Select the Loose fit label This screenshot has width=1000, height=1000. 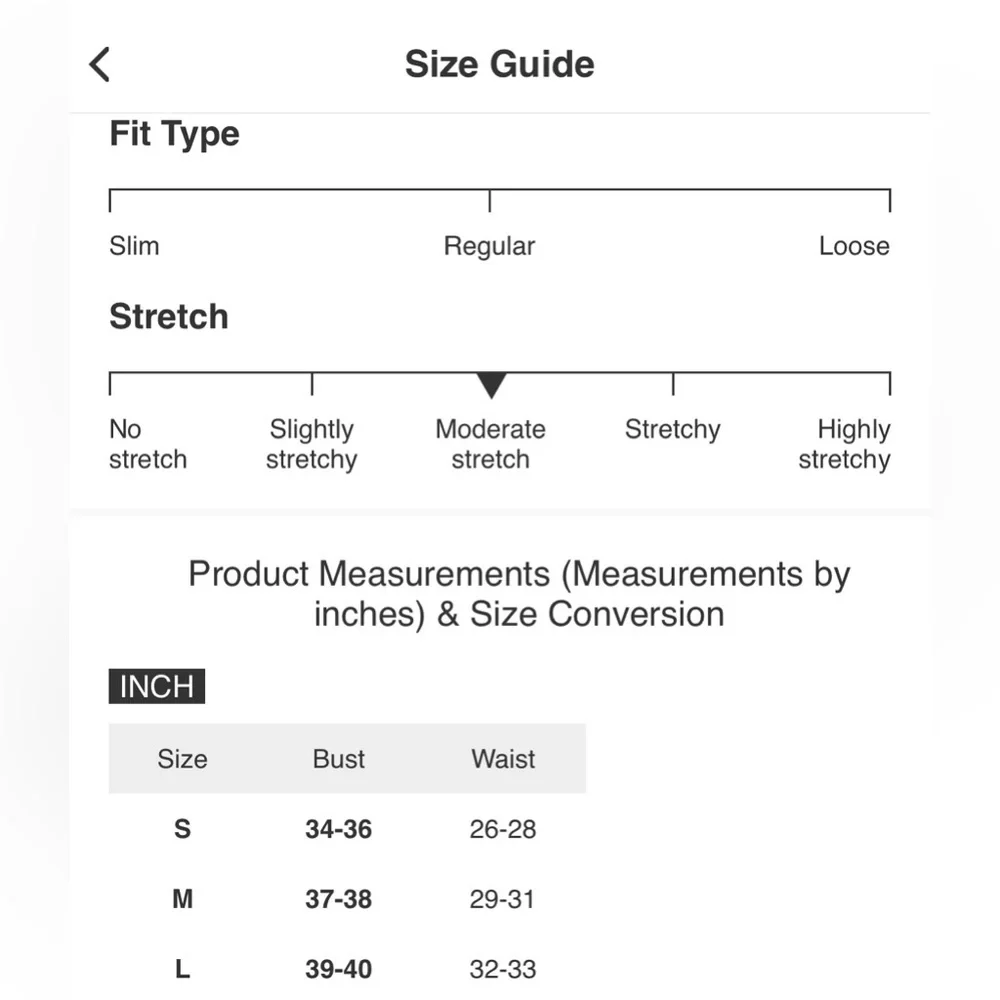[853, 246]
